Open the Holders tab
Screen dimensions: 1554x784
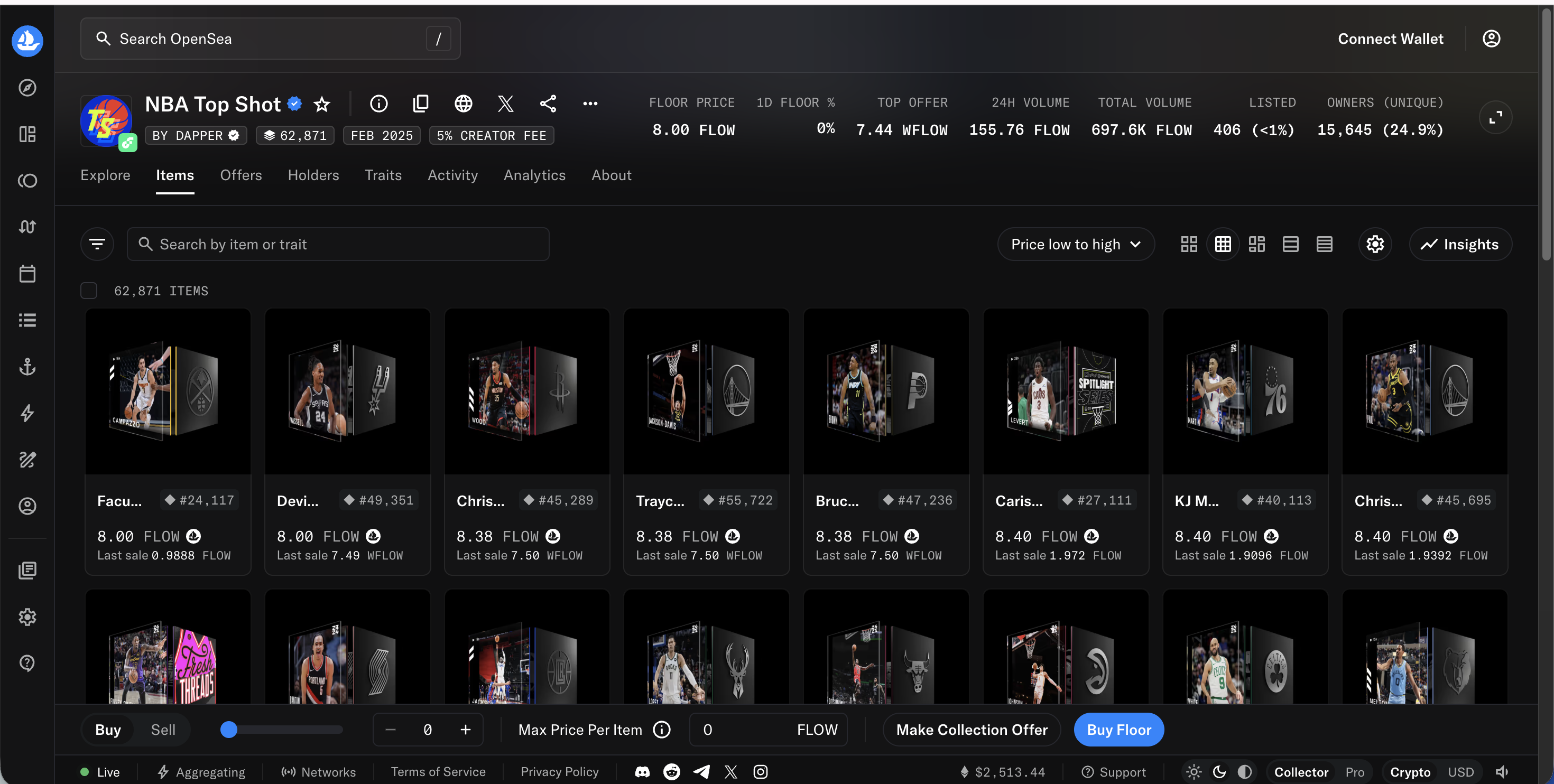point(313,175)
